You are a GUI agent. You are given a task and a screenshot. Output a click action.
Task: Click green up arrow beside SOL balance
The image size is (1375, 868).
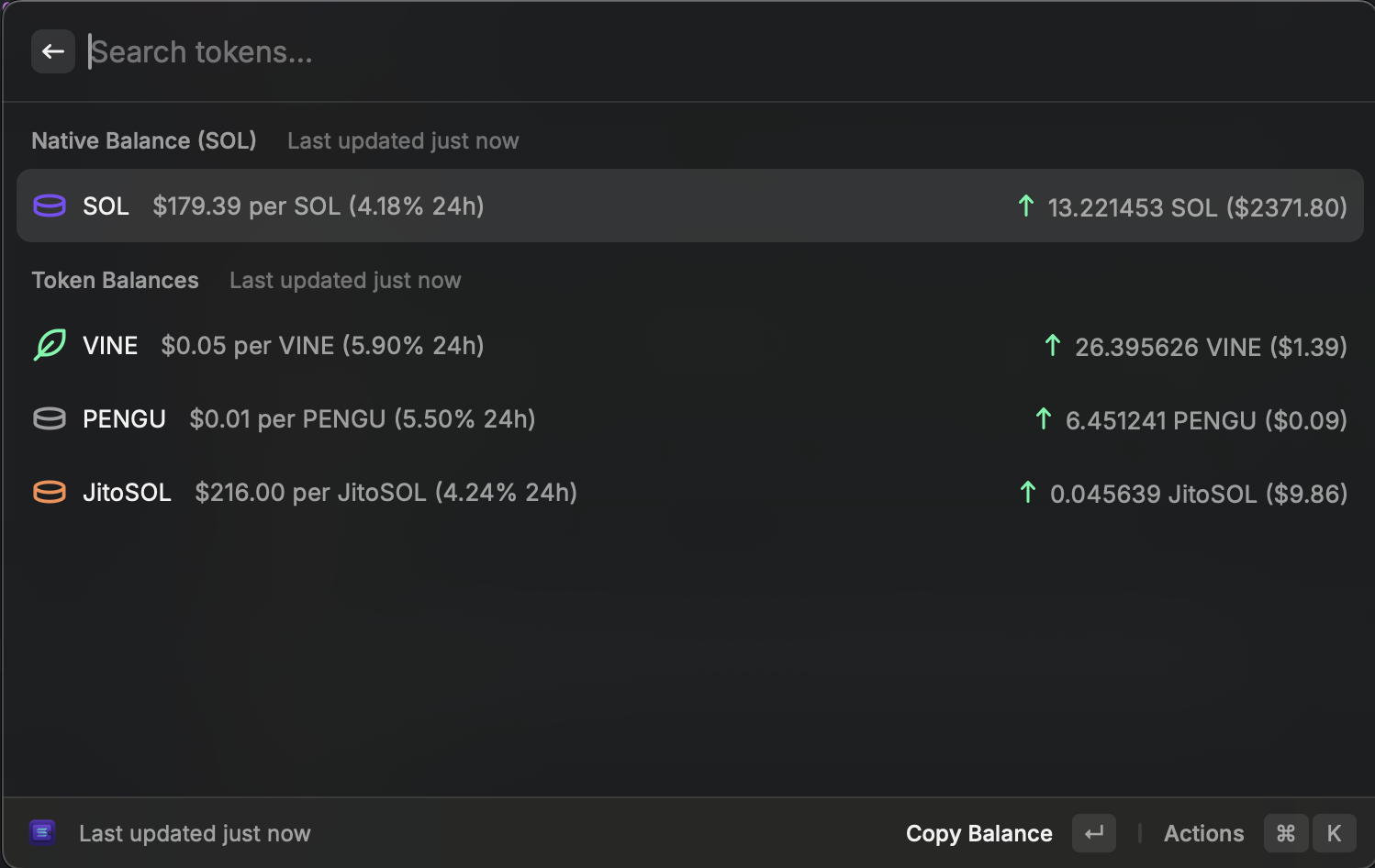[x=1026, y=206]
